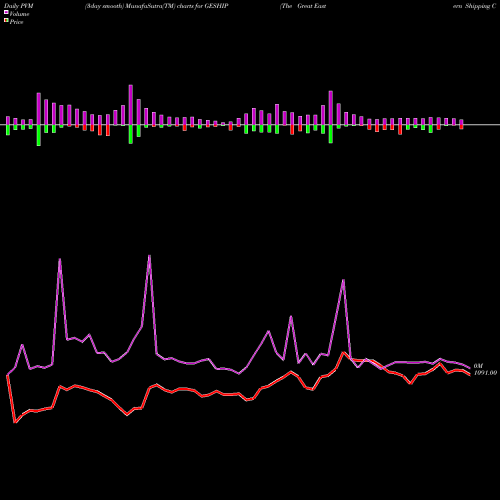Click the lowest point of red price line
This screenshot has width=500, height=500.
click(15, 422)
